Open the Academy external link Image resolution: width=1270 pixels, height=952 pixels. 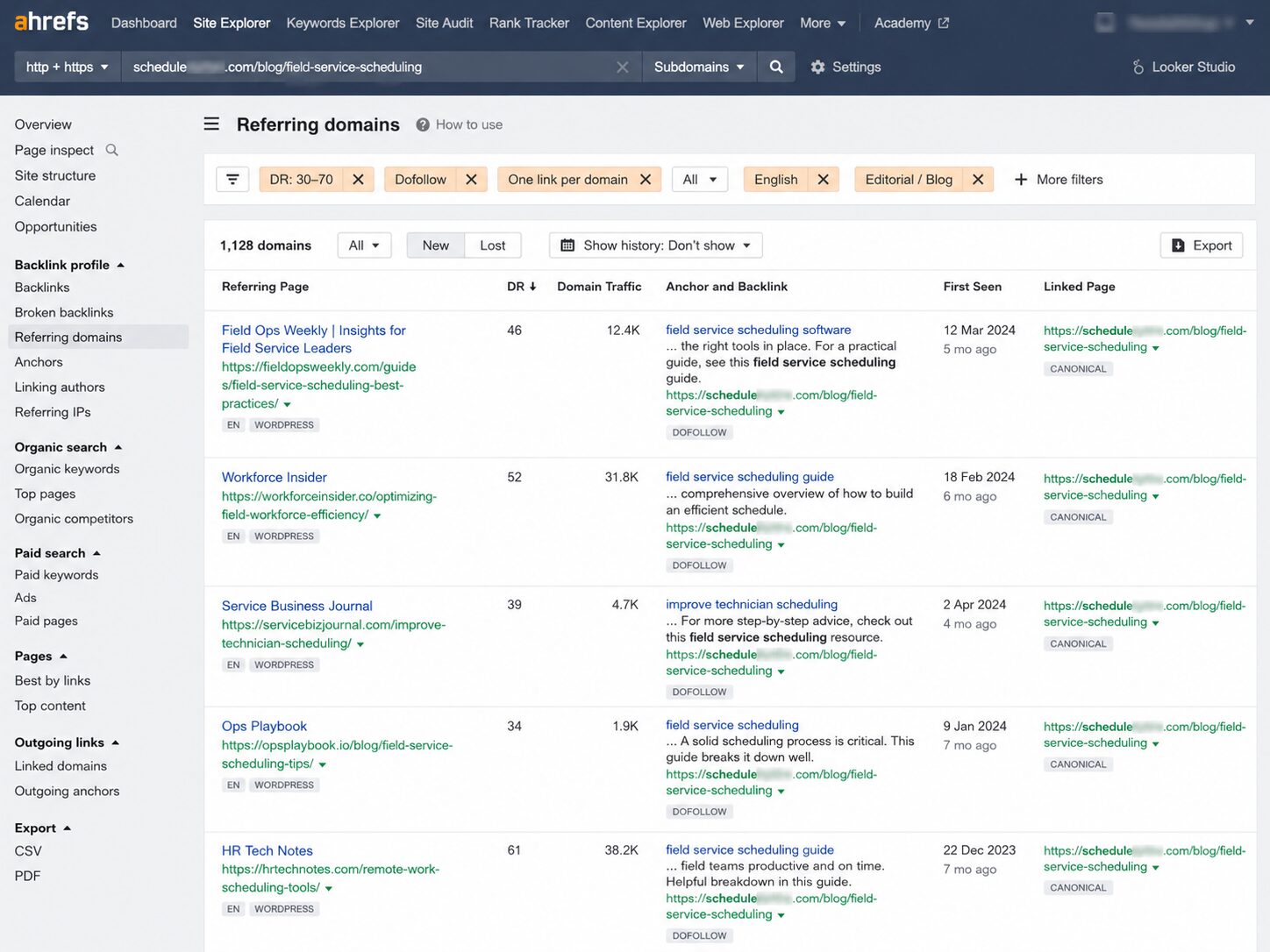[x=911, y=23]
